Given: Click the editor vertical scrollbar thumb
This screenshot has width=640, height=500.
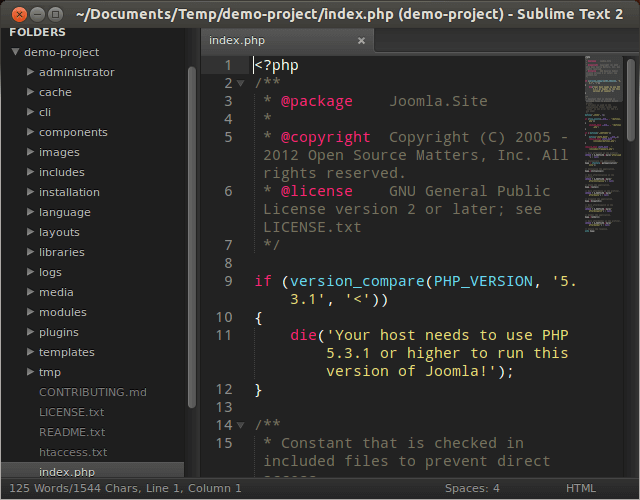Looking at the screenshot, I should pyautogui.click(x=631, y=100).
